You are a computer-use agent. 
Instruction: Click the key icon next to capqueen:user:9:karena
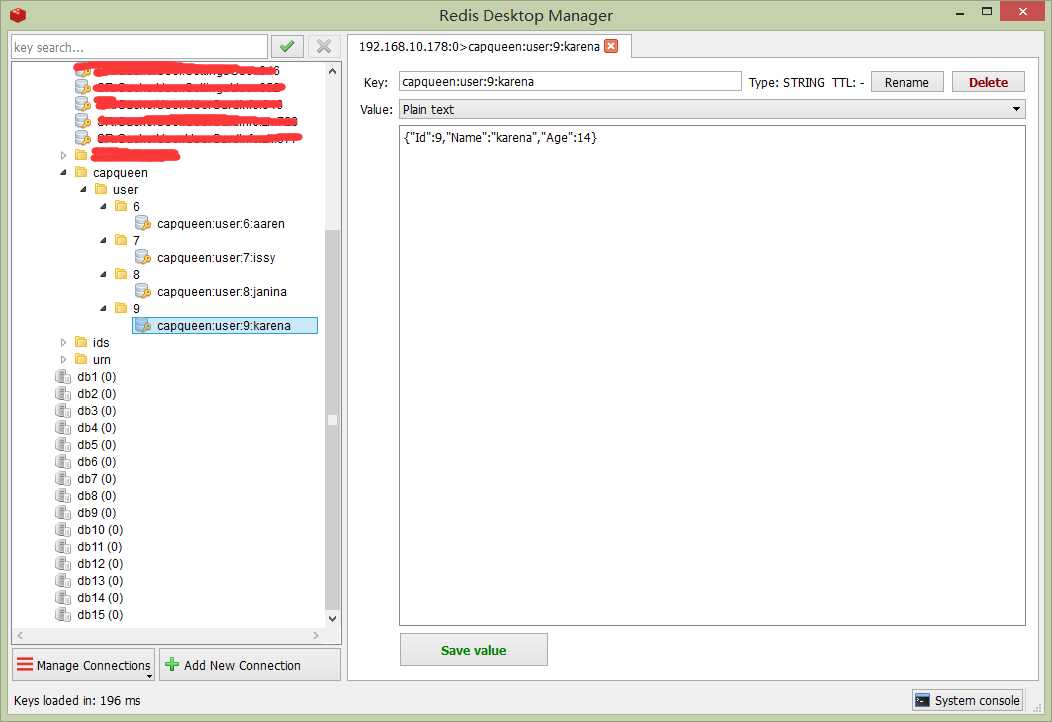(x=142, y=325)
